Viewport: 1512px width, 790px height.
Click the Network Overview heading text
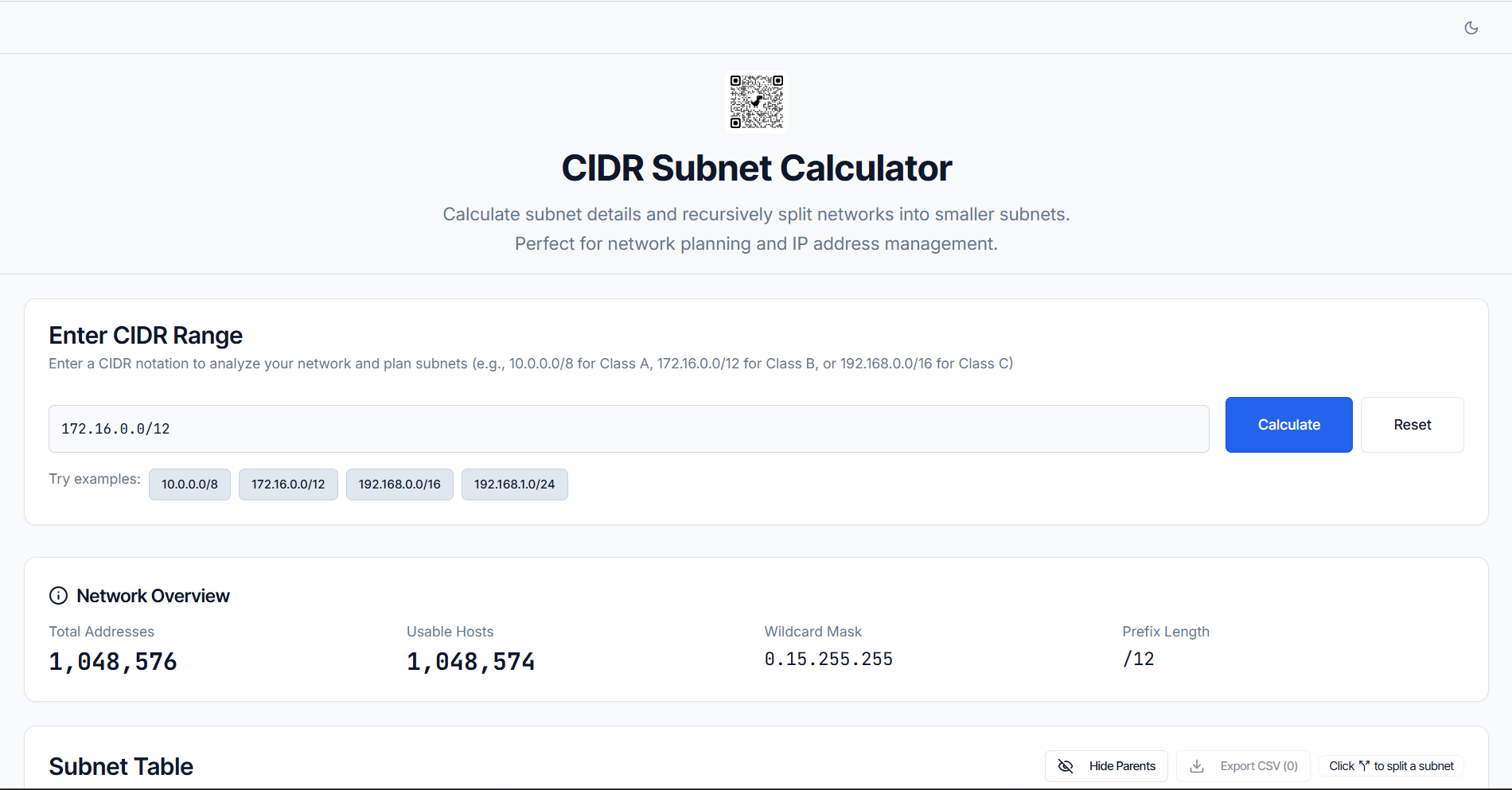[153, 596]
